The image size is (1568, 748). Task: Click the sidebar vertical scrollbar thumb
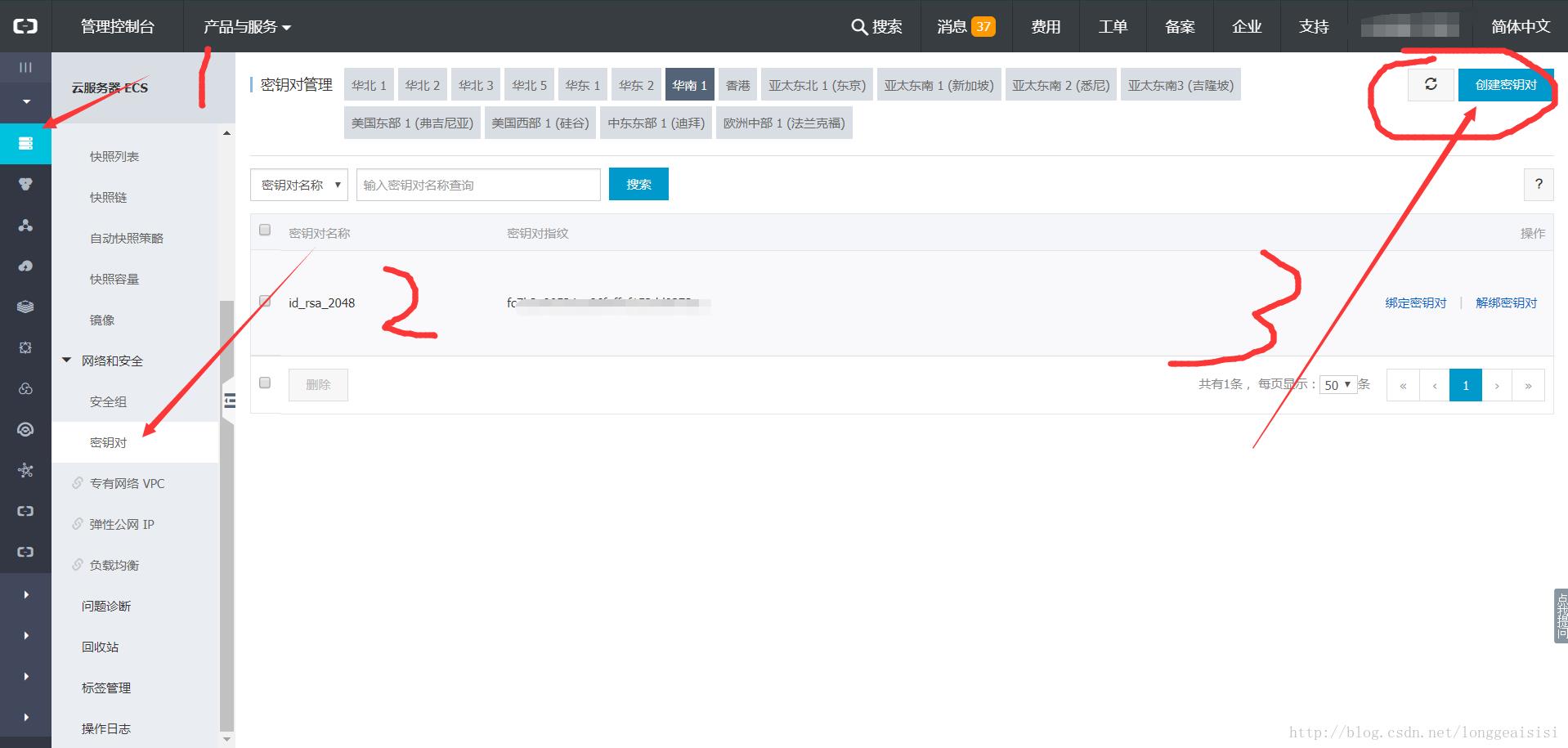click(x=226, y=515)
